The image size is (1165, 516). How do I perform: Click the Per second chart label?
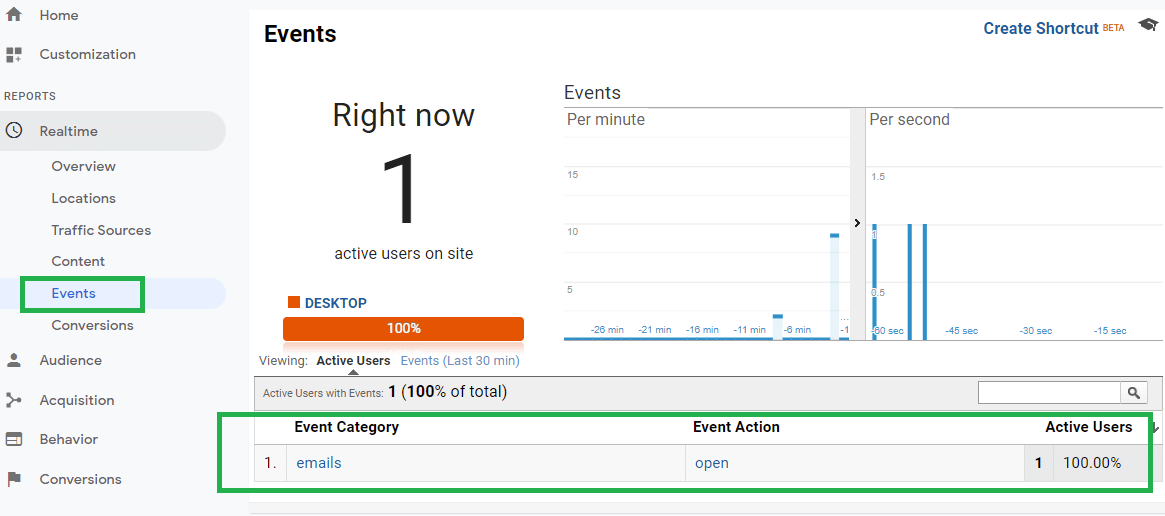909,119
